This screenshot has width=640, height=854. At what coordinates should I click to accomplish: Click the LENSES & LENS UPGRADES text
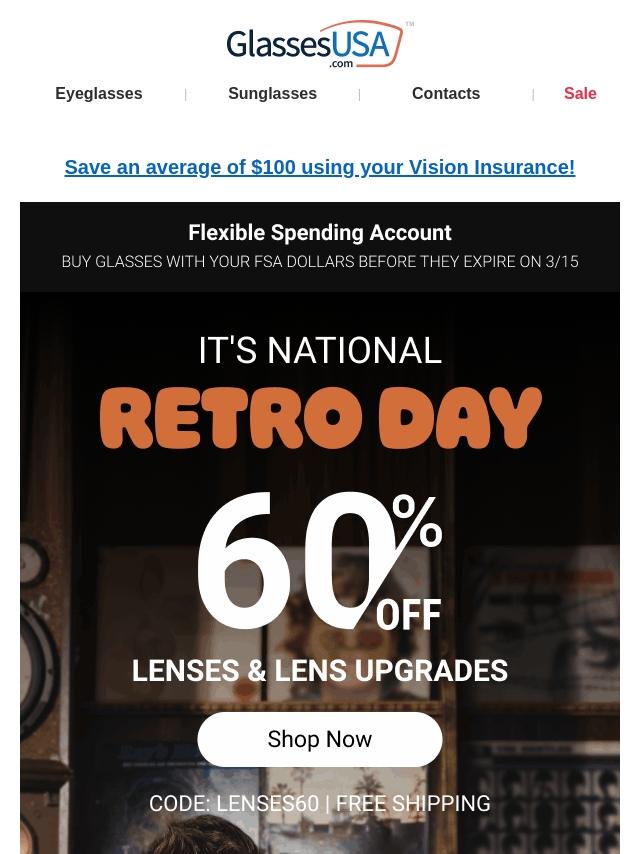pyautogui.click(x=320, y=670)
